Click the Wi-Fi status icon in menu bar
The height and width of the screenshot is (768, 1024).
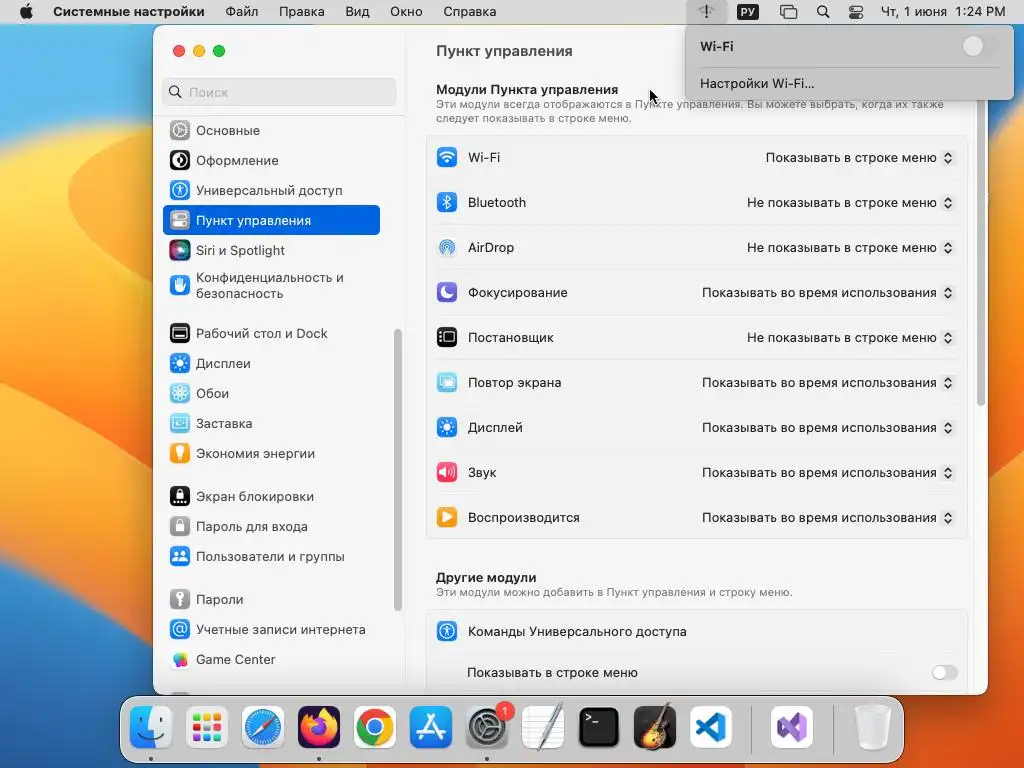(707, 12)
